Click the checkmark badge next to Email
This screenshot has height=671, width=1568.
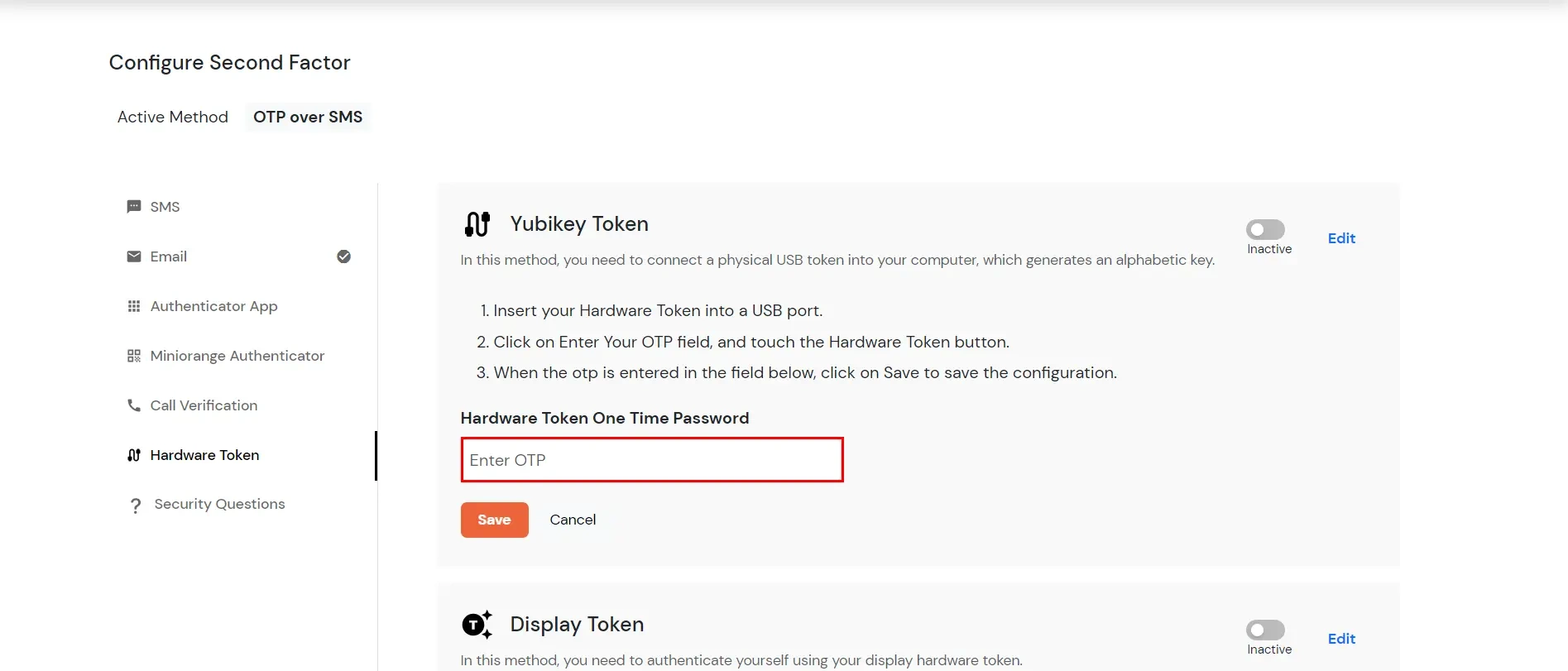coord(344,256)
